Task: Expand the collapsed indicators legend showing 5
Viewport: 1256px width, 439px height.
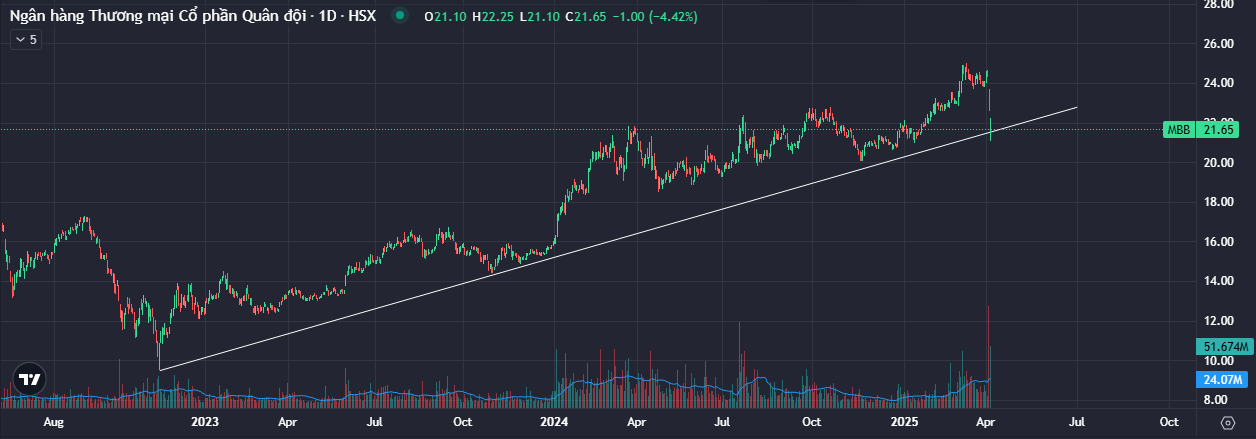Action: 25,39
